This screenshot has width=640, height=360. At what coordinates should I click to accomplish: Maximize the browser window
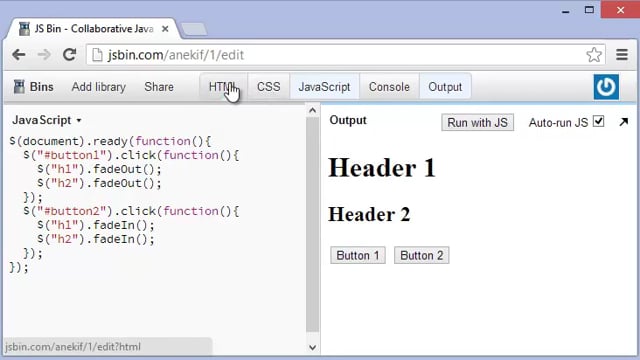(589, 10)
